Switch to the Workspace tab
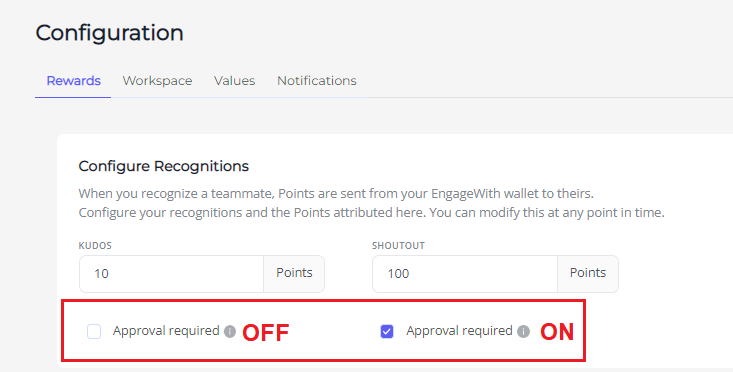Image resolution: width=733 pixels, height=372 pixels. point(158,81)
